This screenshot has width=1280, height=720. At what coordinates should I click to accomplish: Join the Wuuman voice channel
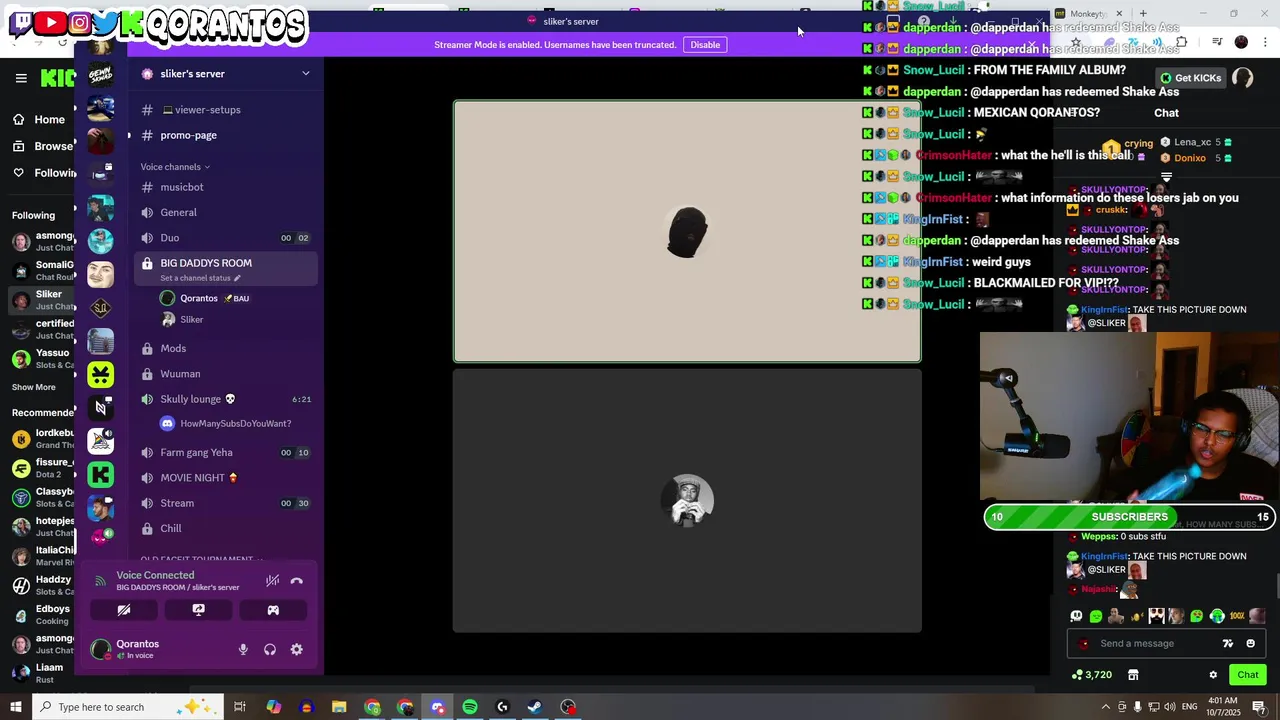click(x=226, y=374)
